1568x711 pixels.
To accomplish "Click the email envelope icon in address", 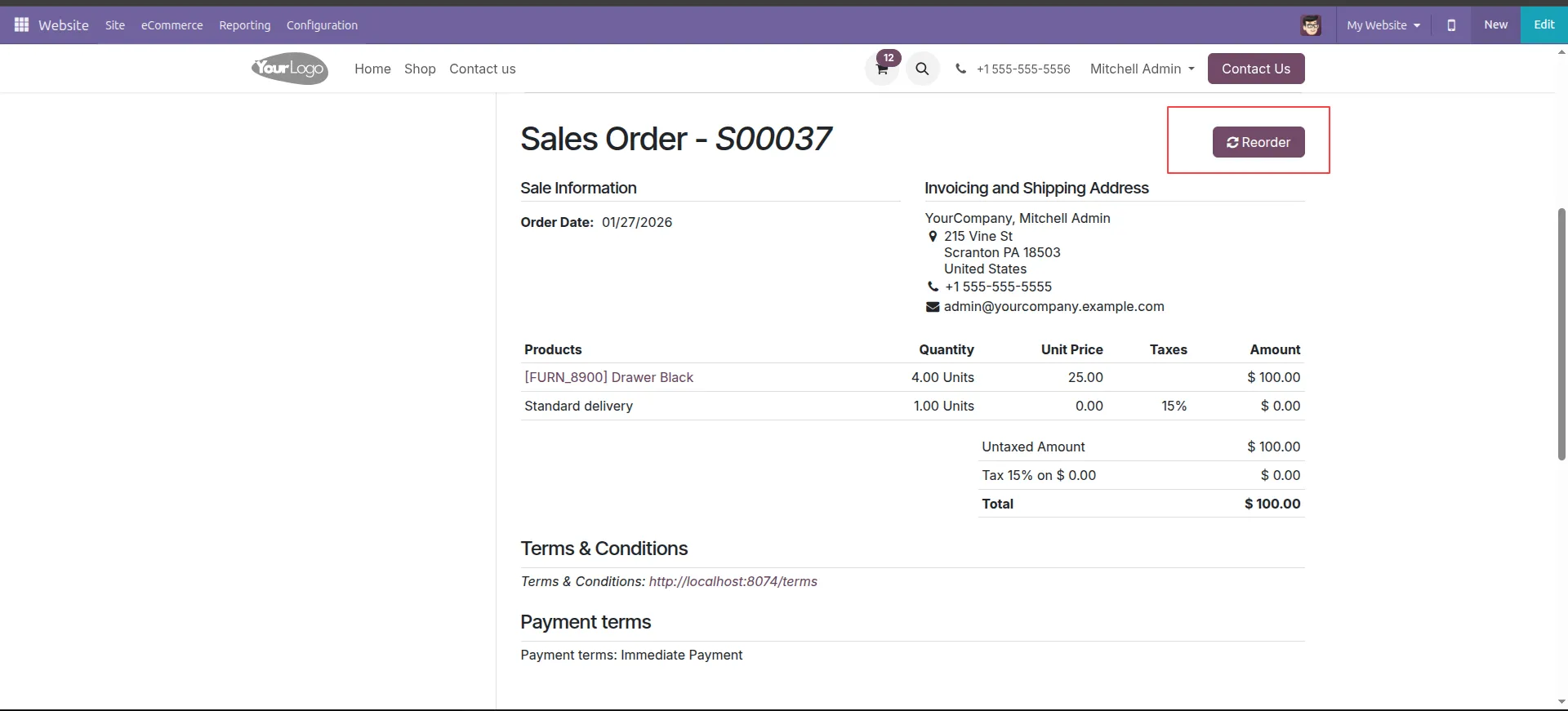I will pos(932,307).
